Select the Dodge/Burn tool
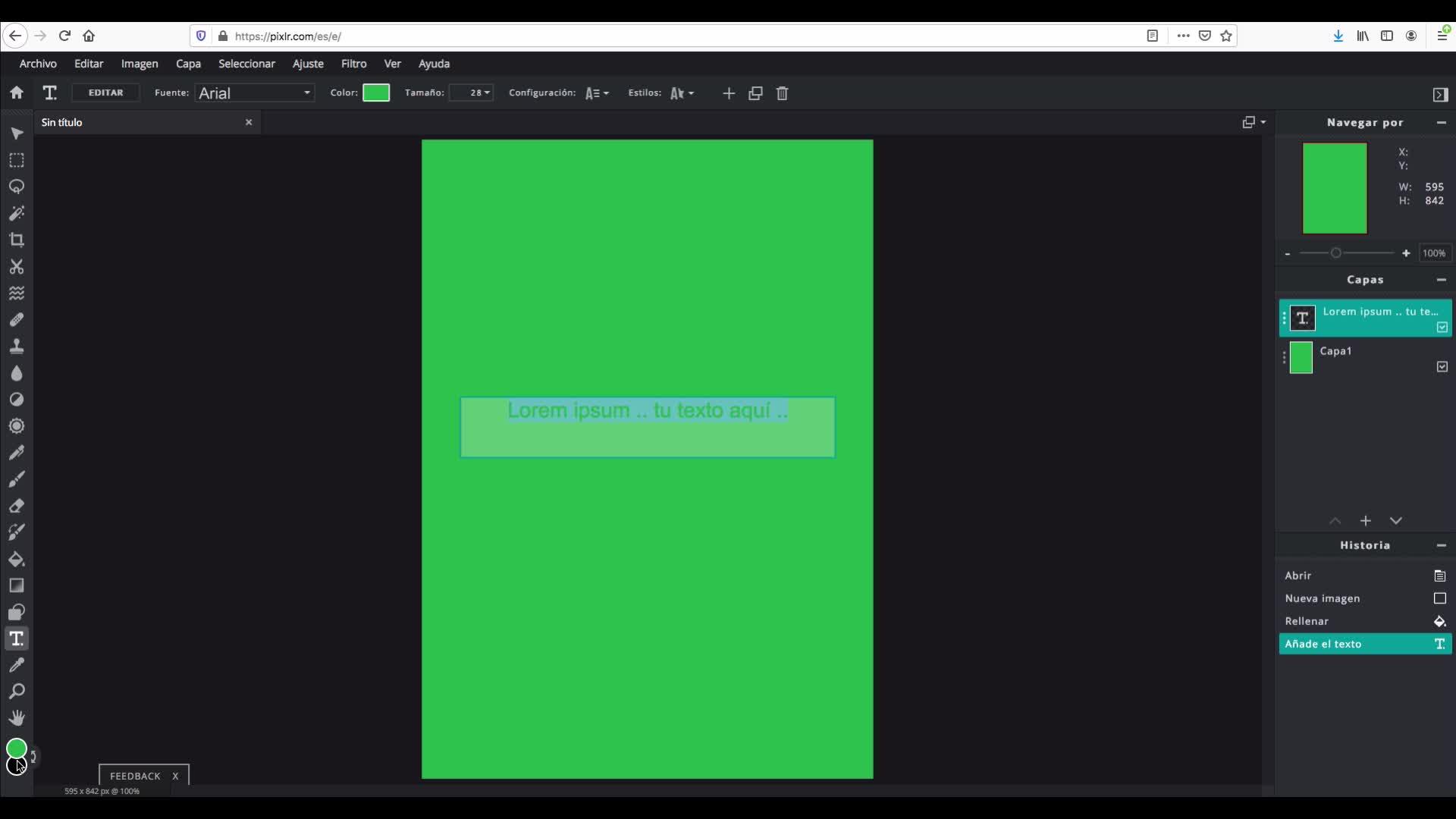Viewport: 1456px width, 819px height. tap(17, 399)
